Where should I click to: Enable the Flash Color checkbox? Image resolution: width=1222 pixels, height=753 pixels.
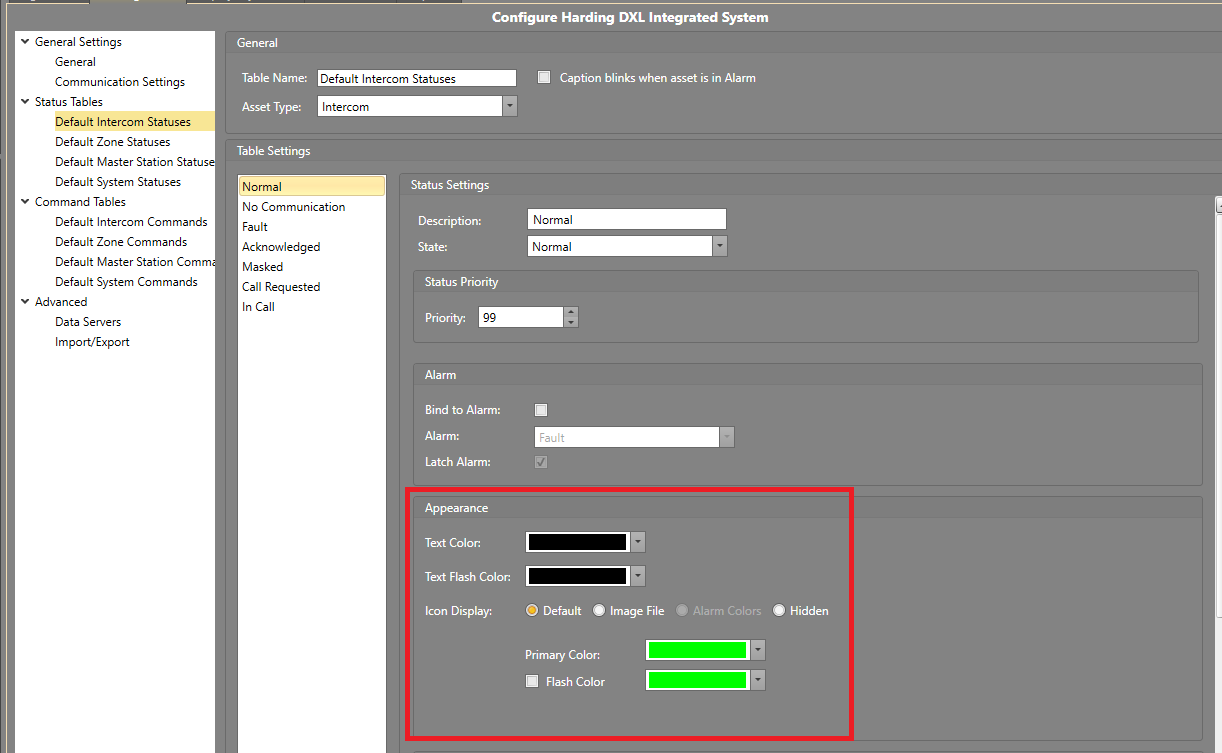coord(533,682)
